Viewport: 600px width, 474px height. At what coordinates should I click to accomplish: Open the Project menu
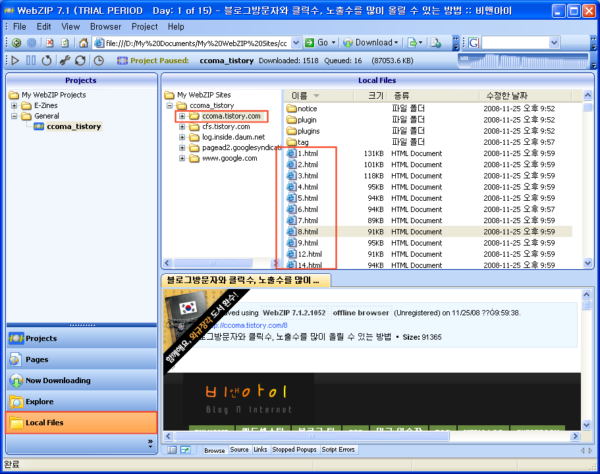(x=144, y=27)
